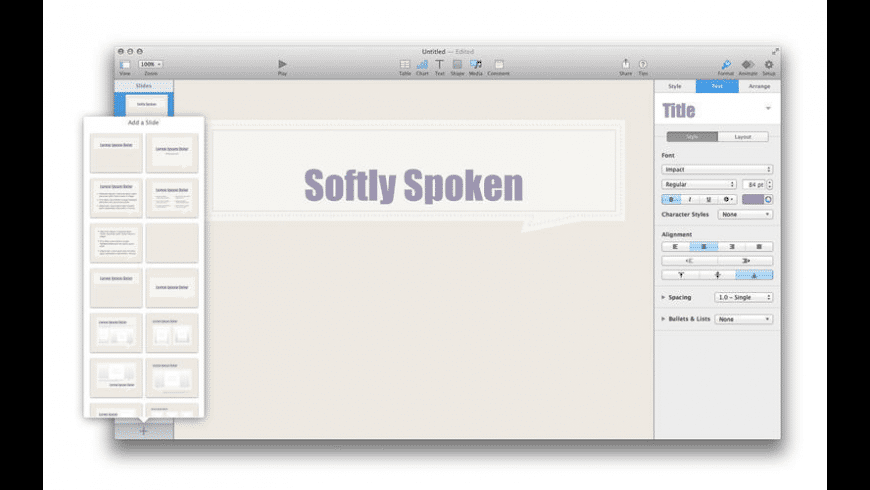This screenshot has width=870, height=490.
Task: Toggle Italic formatting button
Action: point(690,199)
